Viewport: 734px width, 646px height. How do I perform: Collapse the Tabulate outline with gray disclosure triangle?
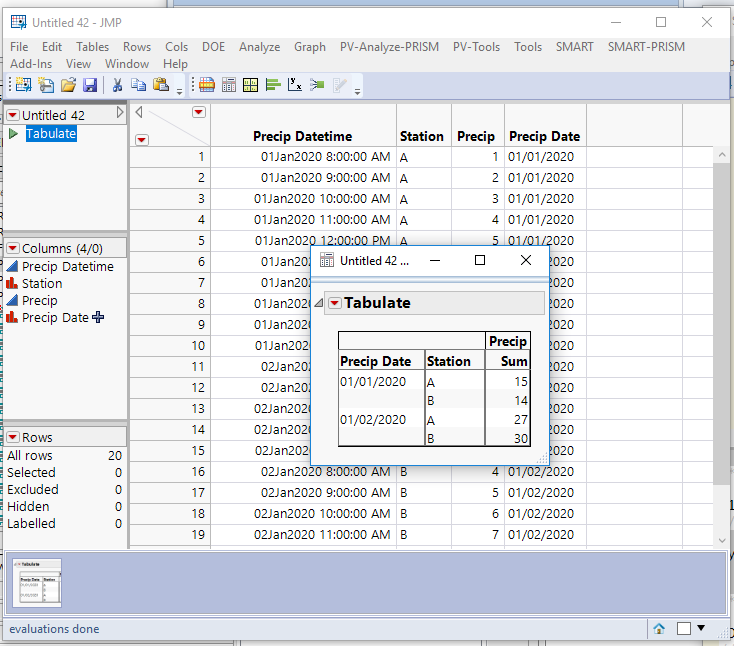pyautogui.click(x=319, y=303)
